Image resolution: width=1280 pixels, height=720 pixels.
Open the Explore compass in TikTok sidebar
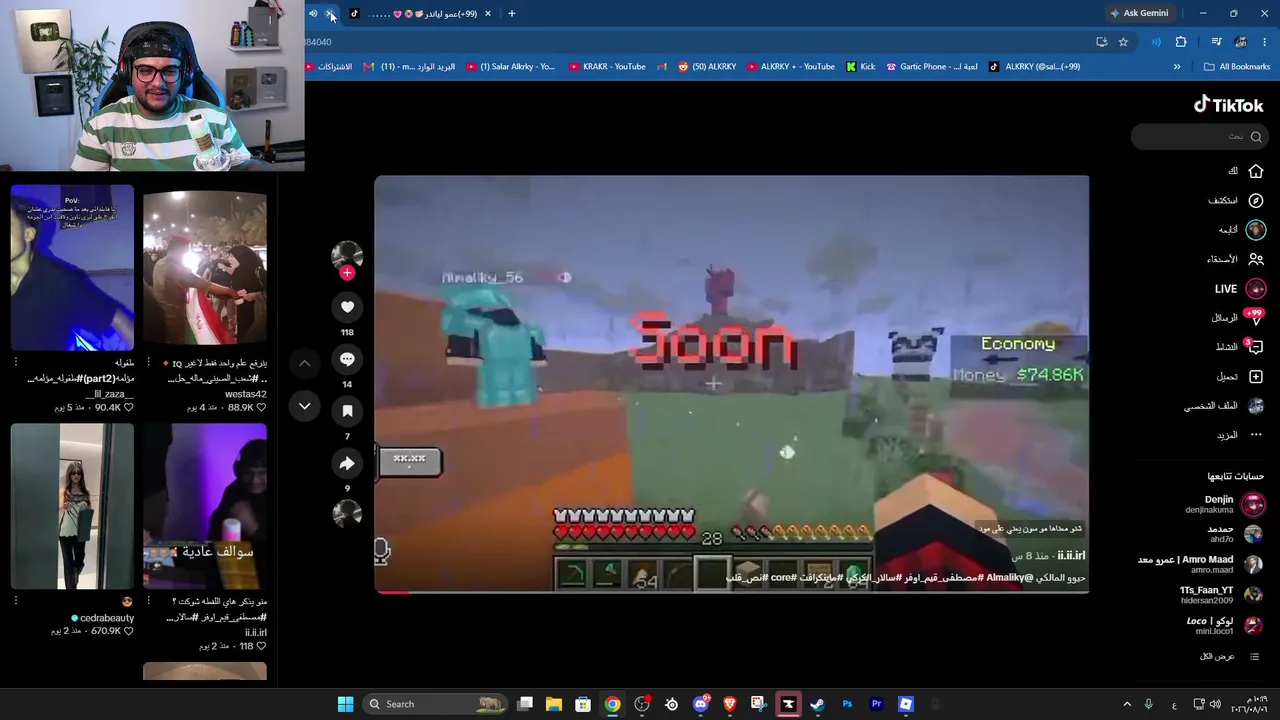point(1256,200)
